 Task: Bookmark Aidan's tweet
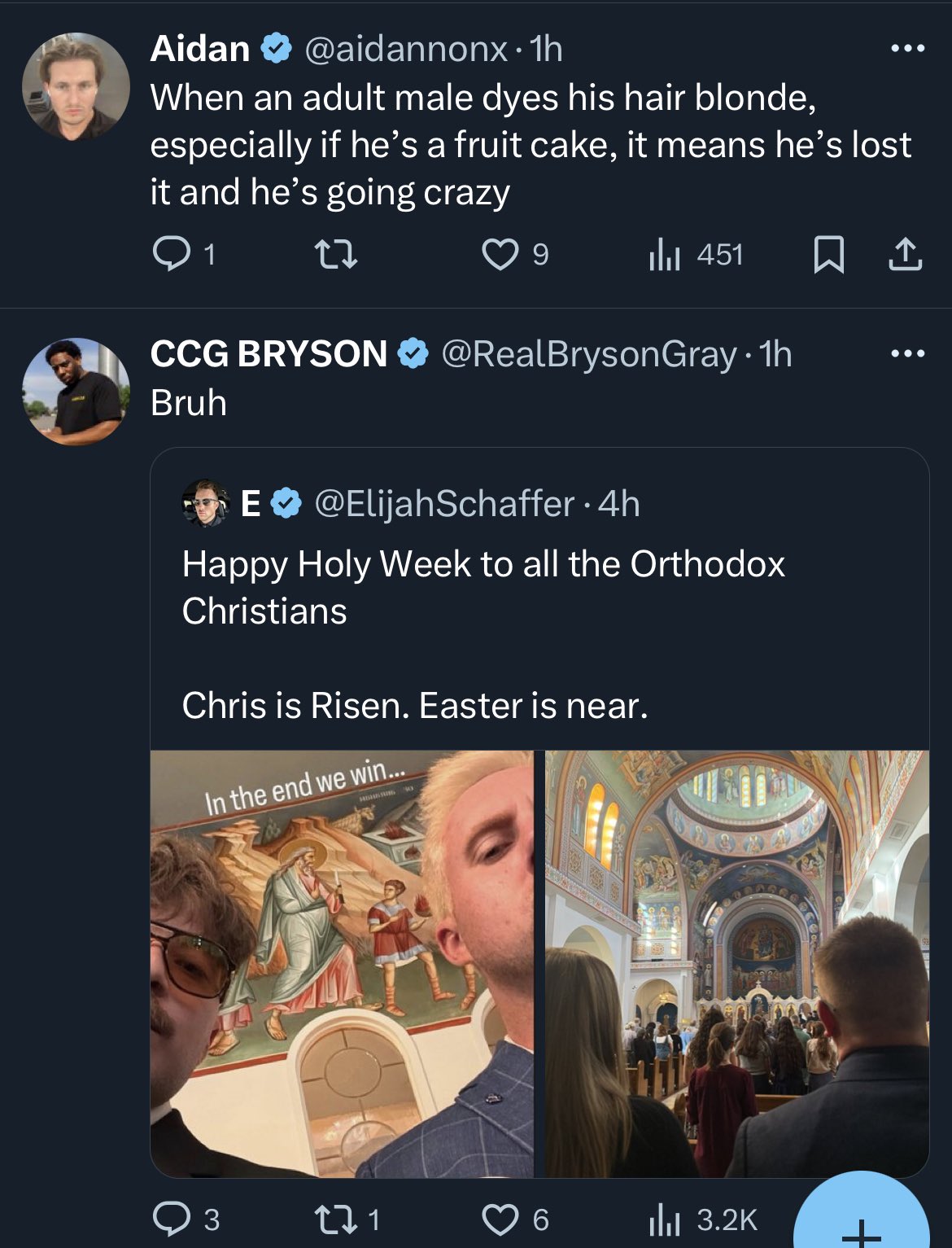pyautogui.click(x=828, y=255)
